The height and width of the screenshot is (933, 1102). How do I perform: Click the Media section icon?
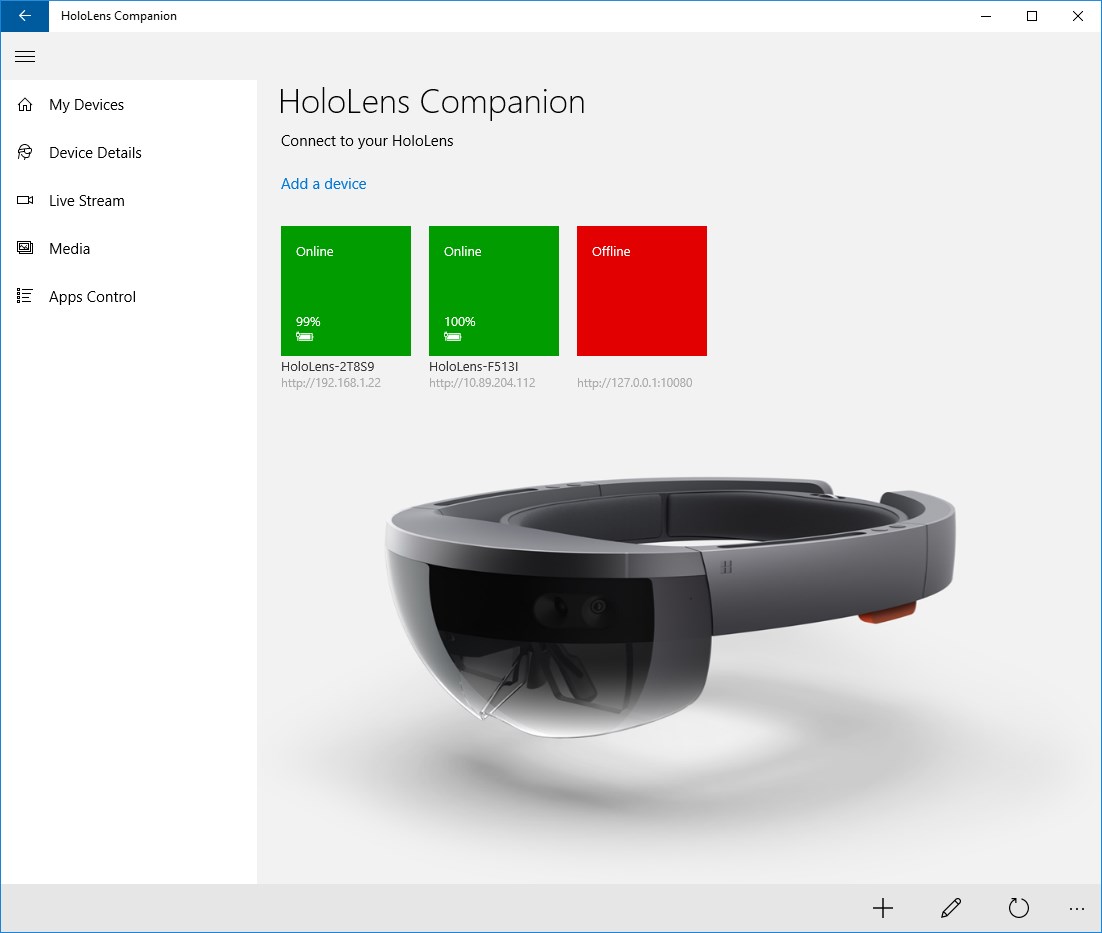pos(24,248)
